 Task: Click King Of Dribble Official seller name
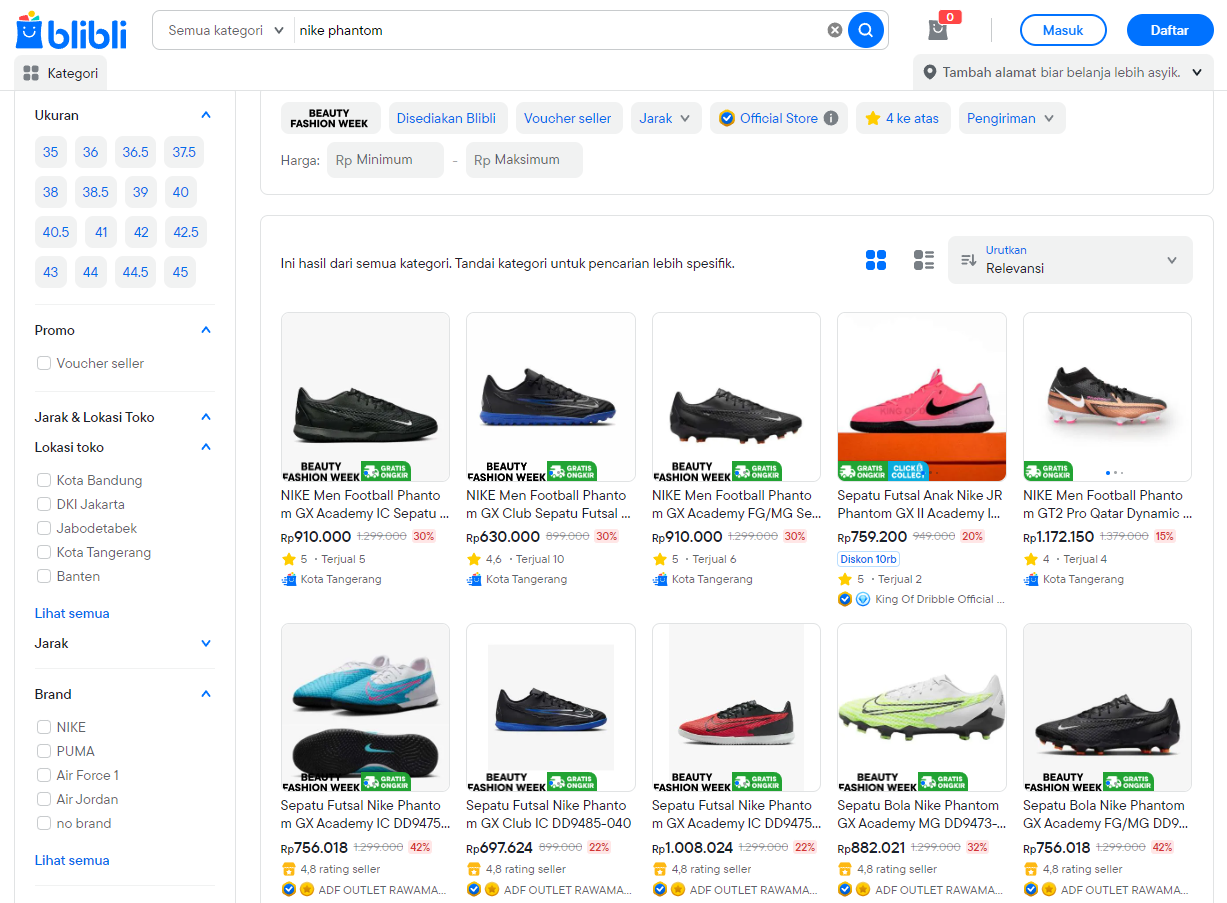click(x=940, y=599)
